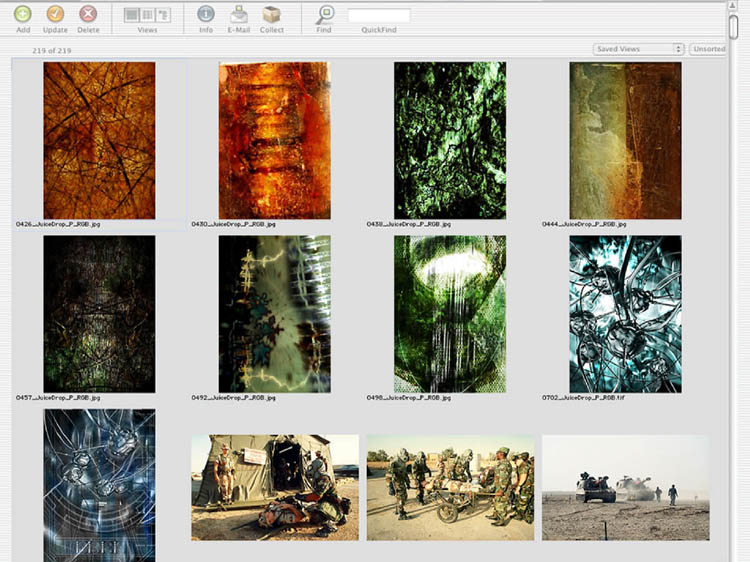Switch to thumbnail view in Views
The height and width of the screenshot is (562, 750).
tap(131, 15)
